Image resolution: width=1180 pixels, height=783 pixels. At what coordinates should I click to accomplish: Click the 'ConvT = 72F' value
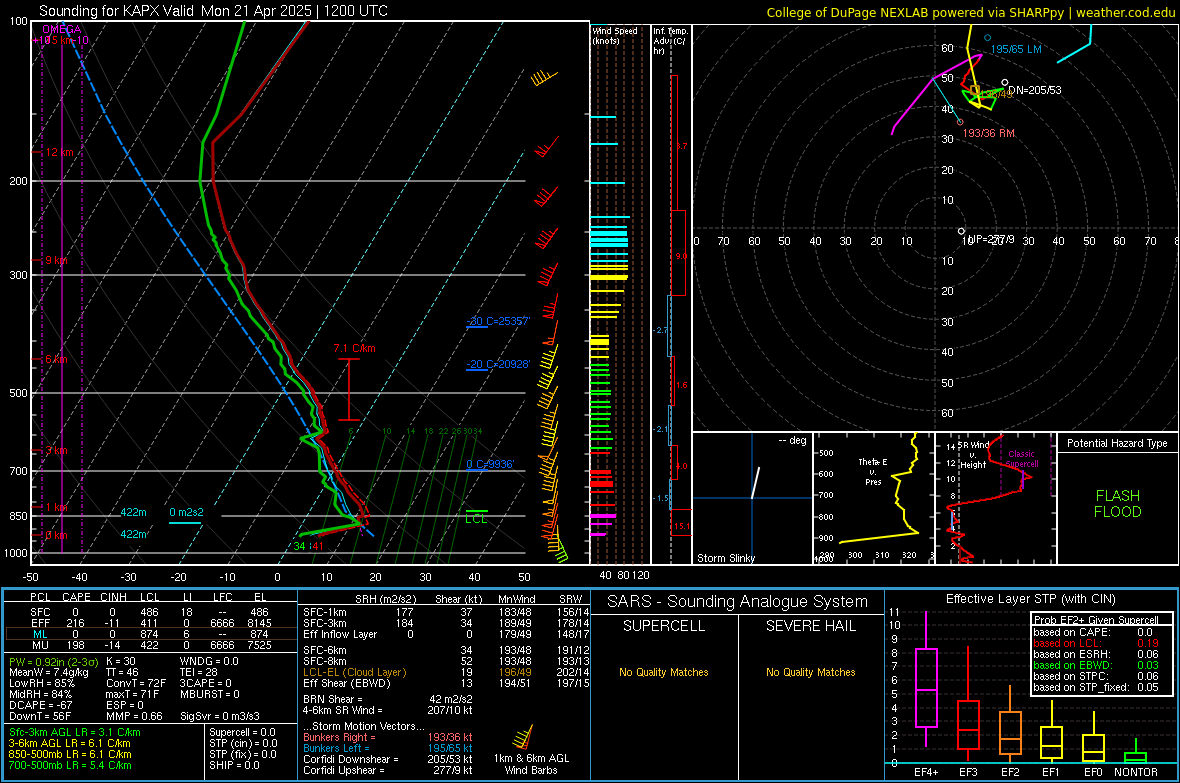[x=135, y=684]
